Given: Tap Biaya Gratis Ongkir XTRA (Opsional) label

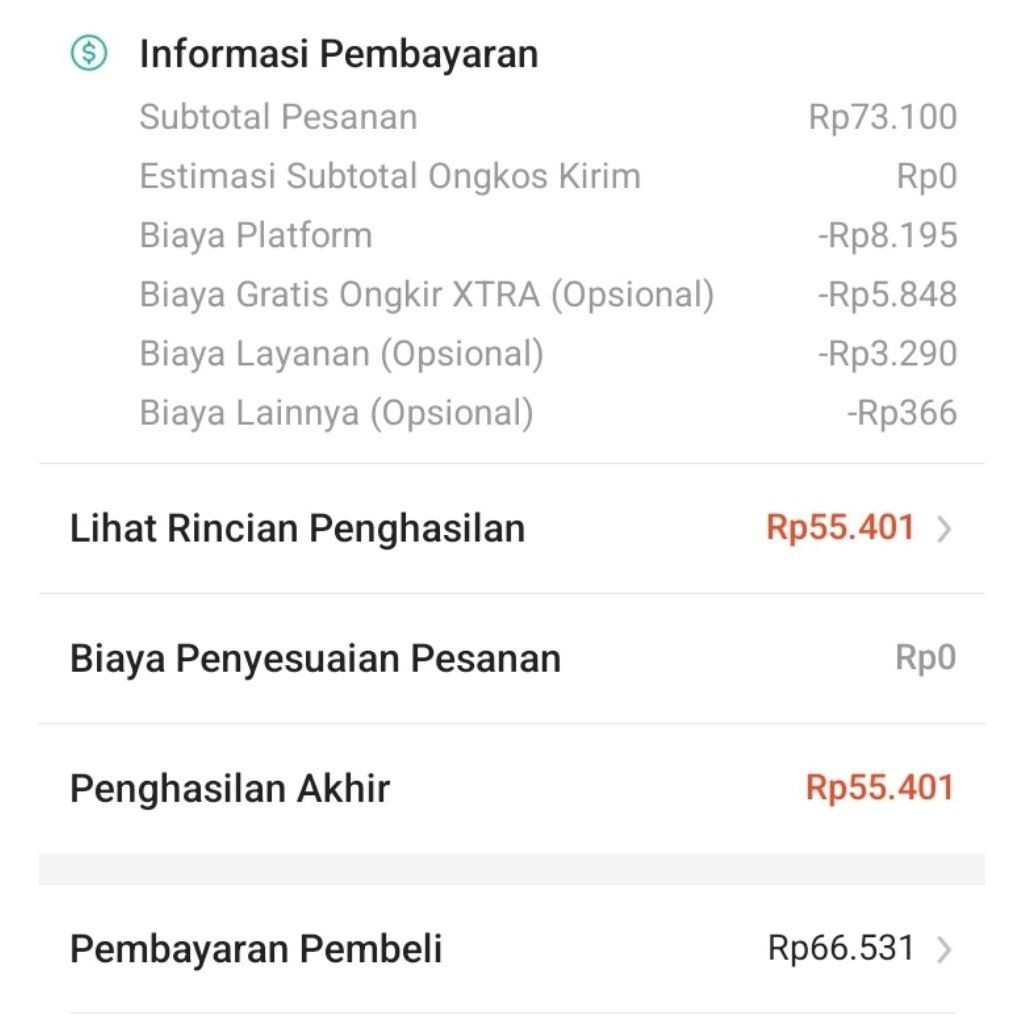Looking at the screenshot, I should click(426, 295).
